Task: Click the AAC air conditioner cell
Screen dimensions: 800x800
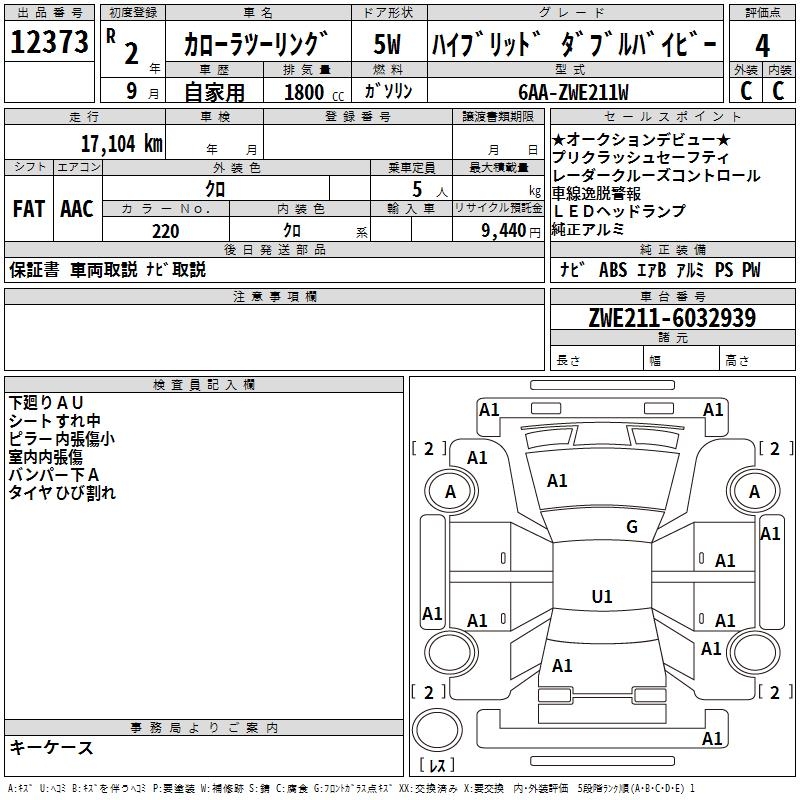Action: coord(77,208)
